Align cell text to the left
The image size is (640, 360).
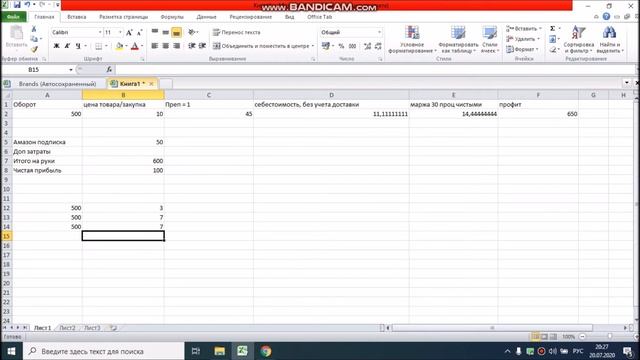tap(155, 46)
